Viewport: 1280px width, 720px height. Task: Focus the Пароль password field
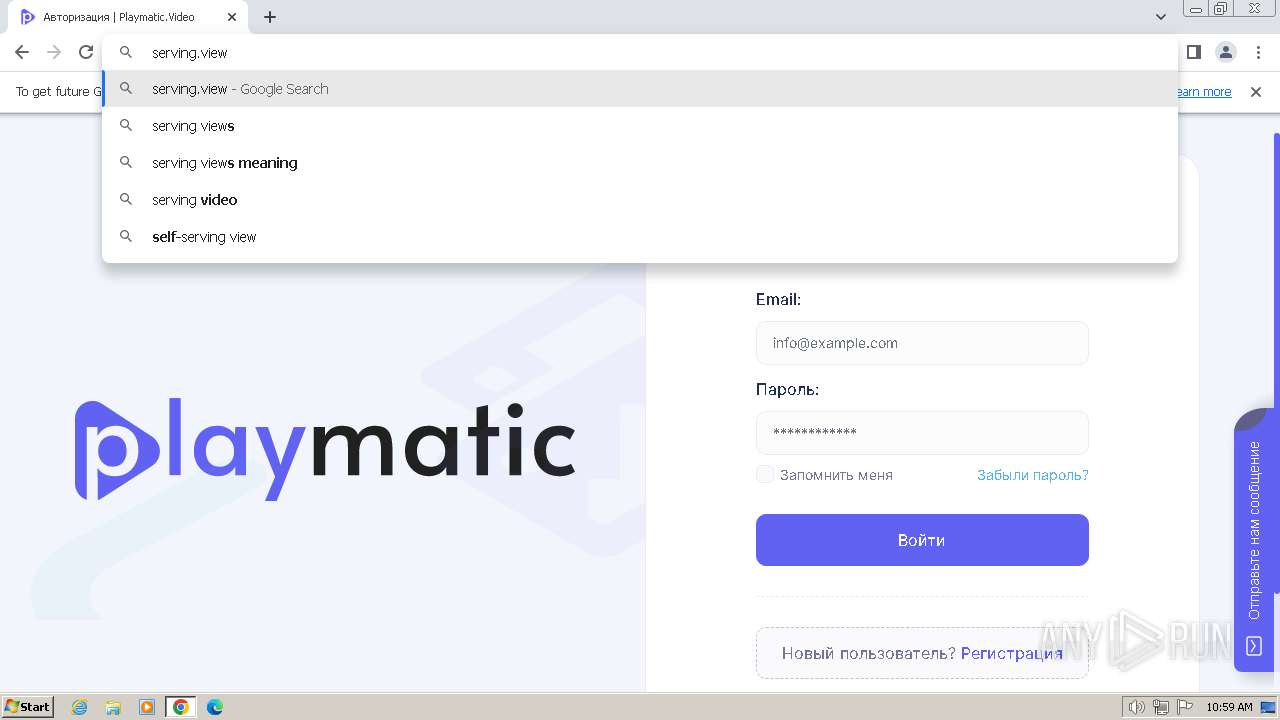922,433
